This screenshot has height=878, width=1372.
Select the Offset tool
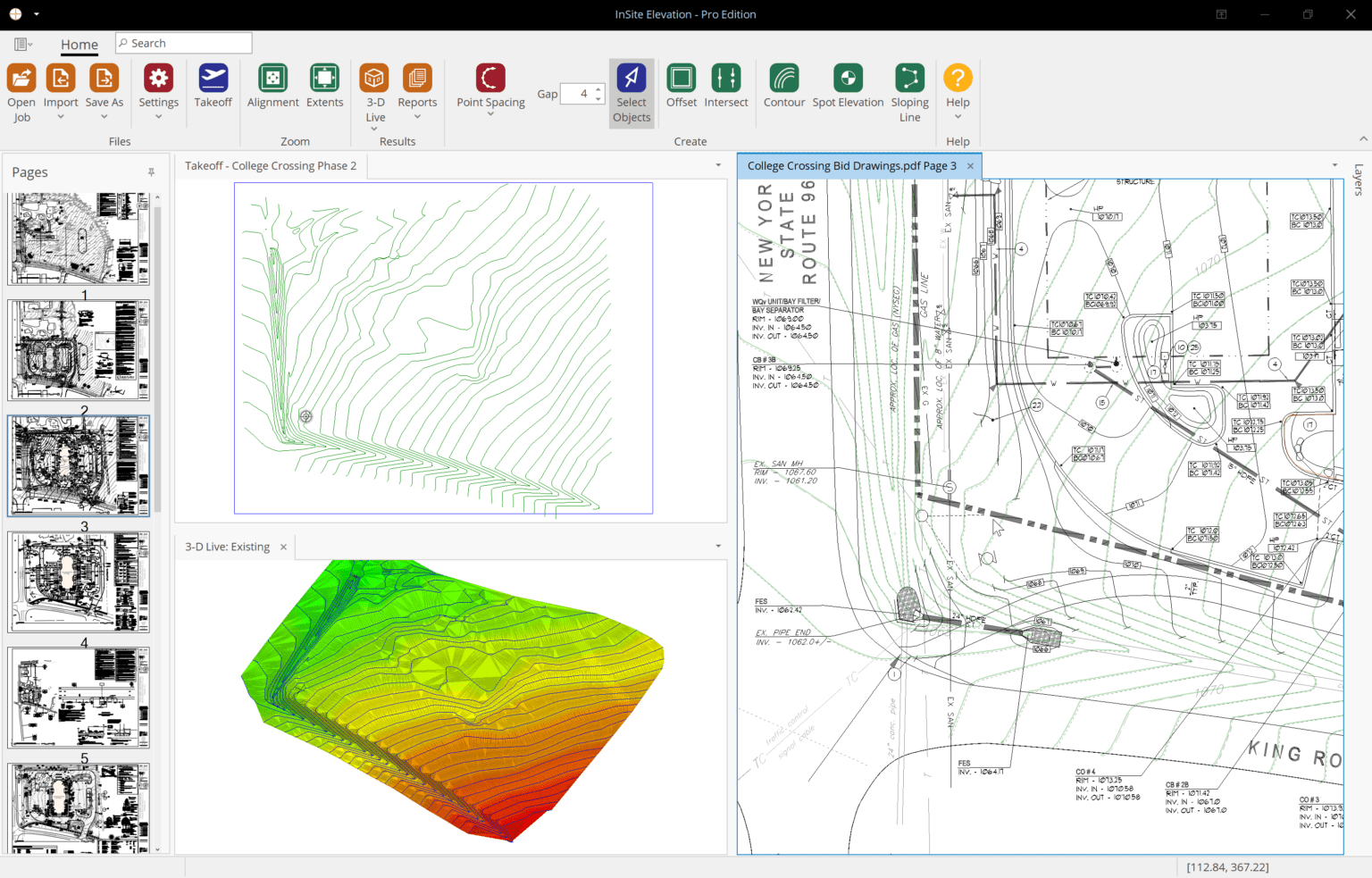point(681,85)
